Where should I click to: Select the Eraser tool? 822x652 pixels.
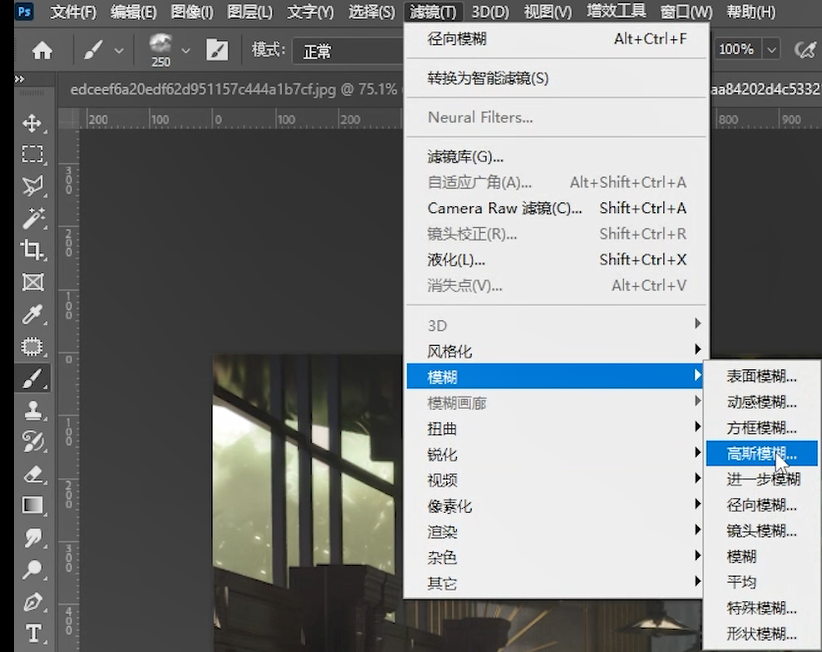pyautogui.click(x=33, y=474)
